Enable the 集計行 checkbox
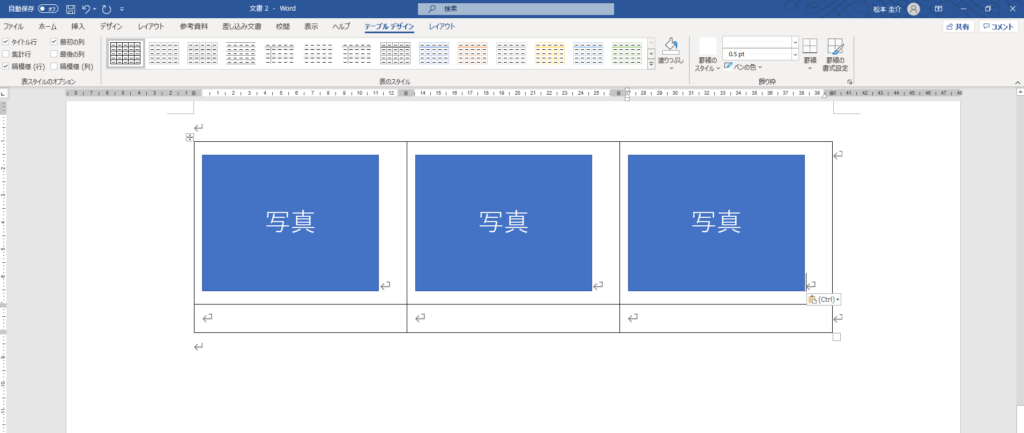1024x433 pixels. pyautogui.click(x=7, y=55)
